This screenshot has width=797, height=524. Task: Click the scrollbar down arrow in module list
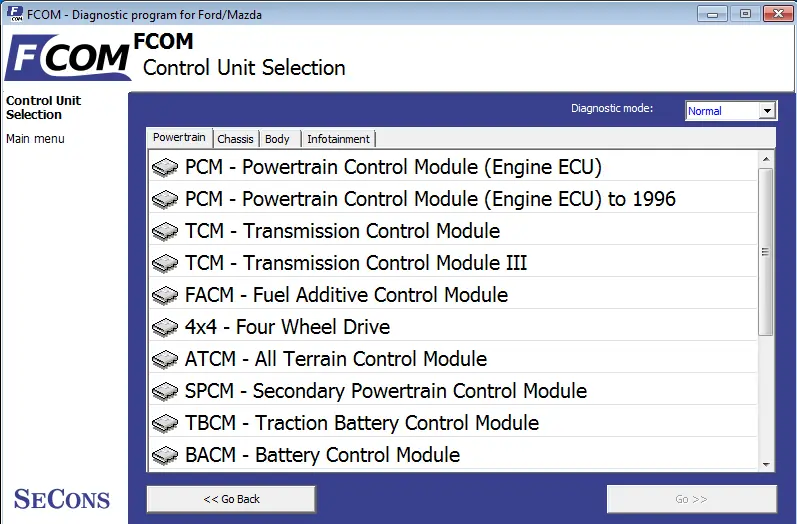tap(766, 464)
